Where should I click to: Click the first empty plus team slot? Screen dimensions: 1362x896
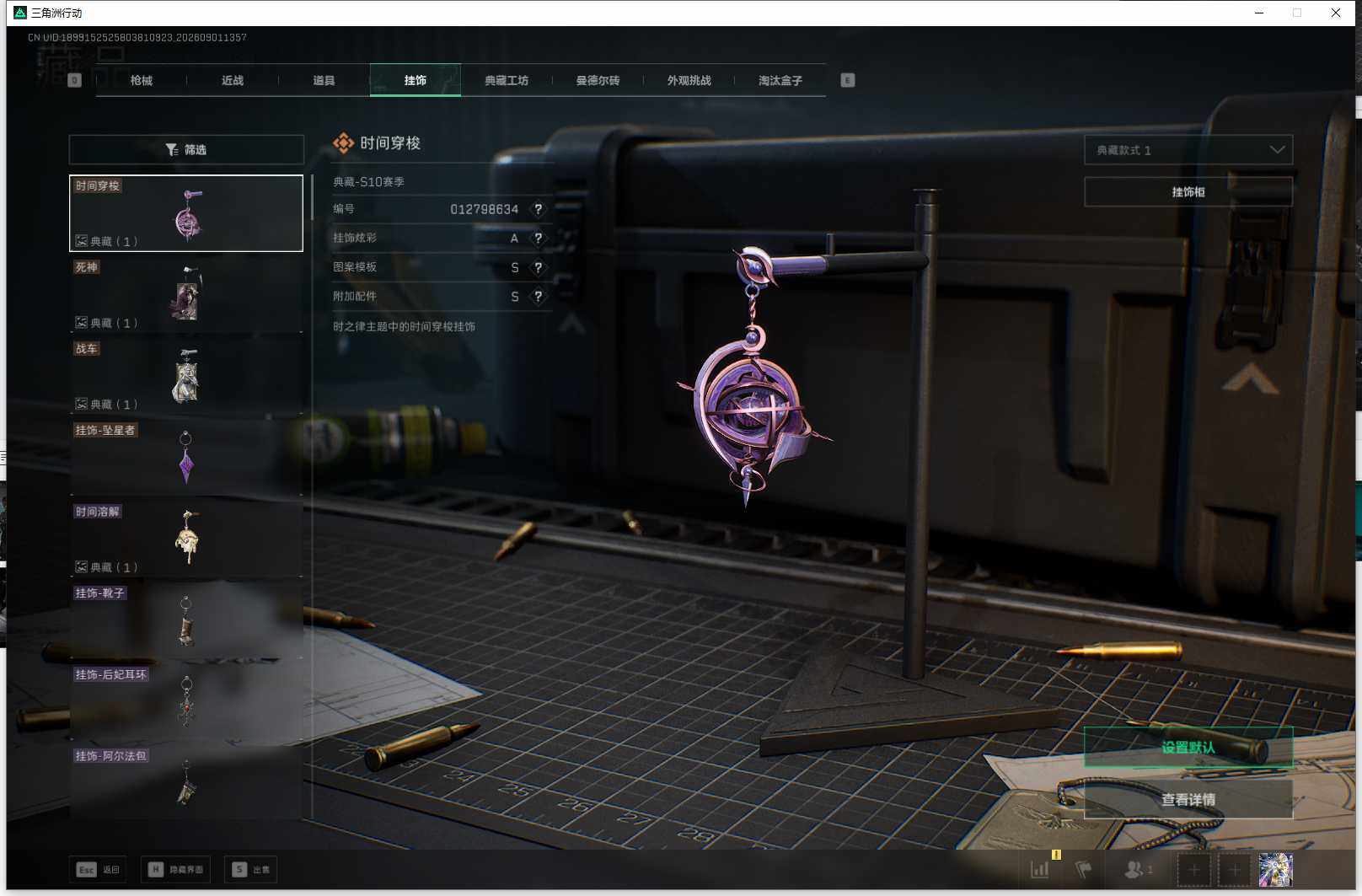click(x=1193, y=870)
